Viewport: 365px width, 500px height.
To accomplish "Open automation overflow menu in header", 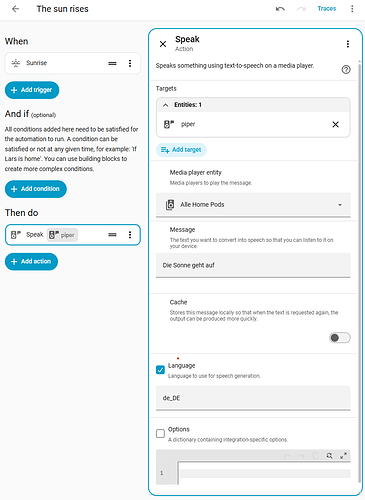I will click(x=352, y=9).
